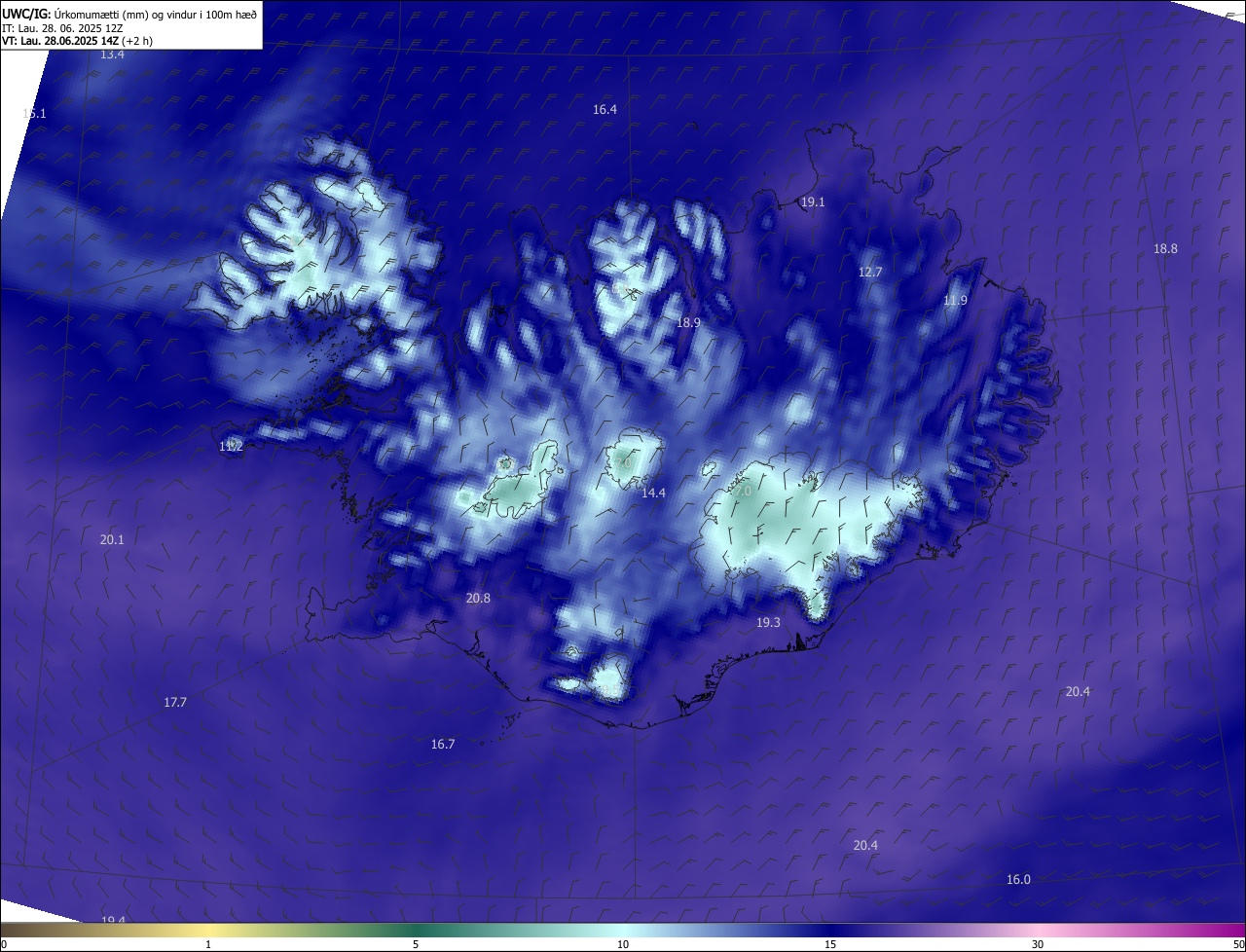Click the 18.9 value label
1246x952 pixels.
pyautogui.click(x=688, y=322)
